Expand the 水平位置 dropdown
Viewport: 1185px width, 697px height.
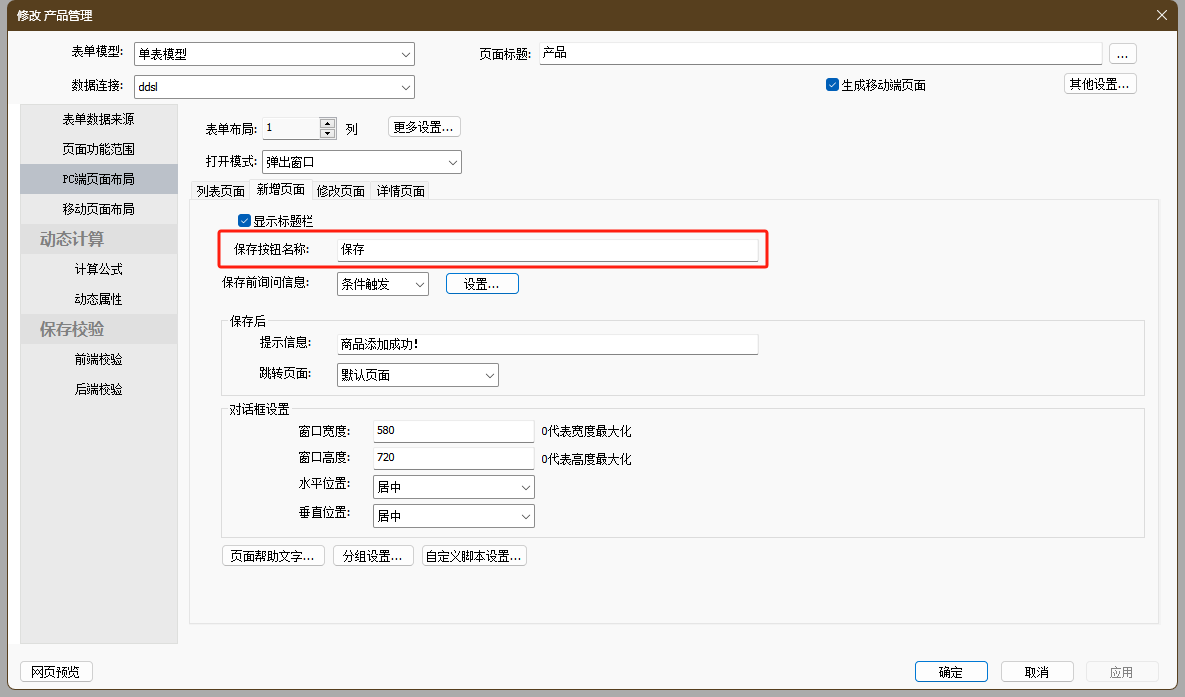[525, 487]
